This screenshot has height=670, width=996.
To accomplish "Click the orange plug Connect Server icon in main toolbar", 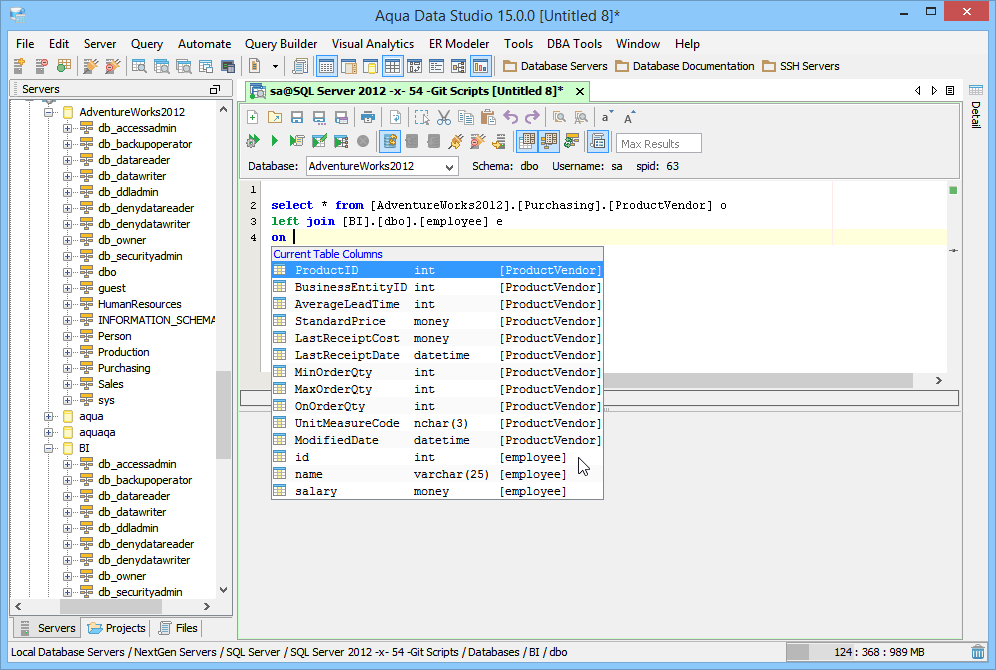I will click(x=91, y=66).
